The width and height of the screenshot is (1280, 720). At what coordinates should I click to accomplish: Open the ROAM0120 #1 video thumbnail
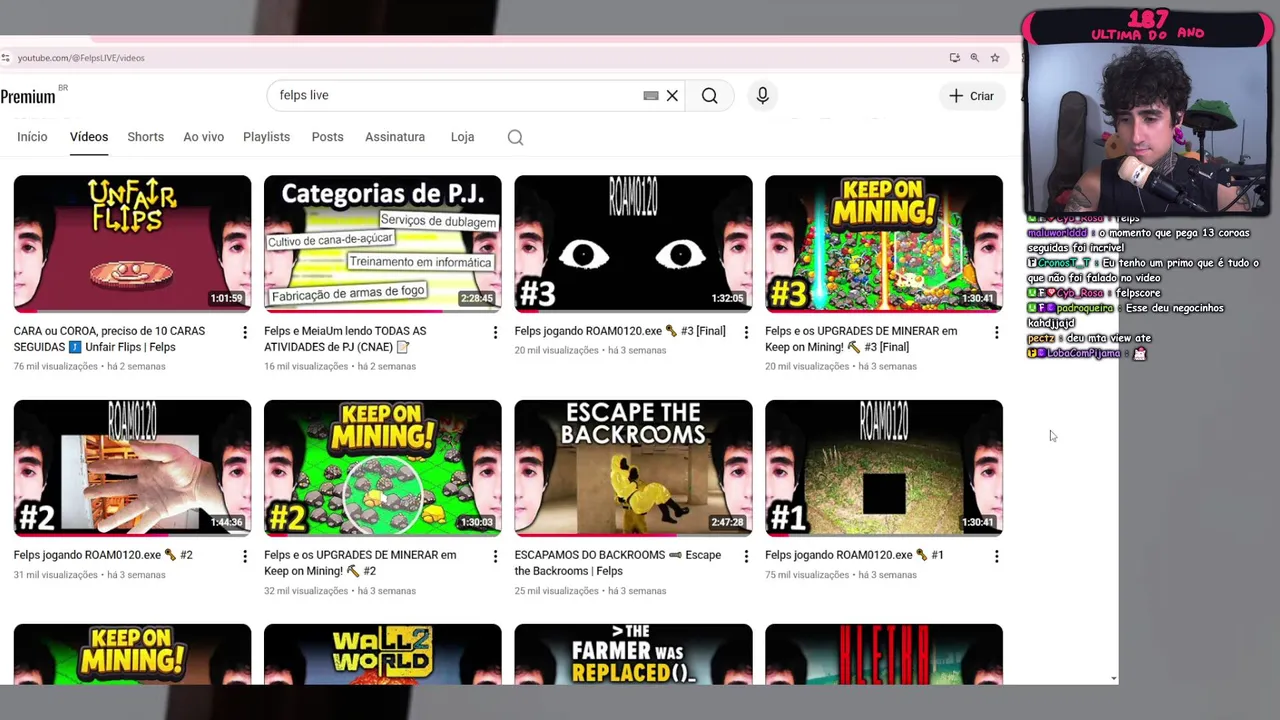884,467
